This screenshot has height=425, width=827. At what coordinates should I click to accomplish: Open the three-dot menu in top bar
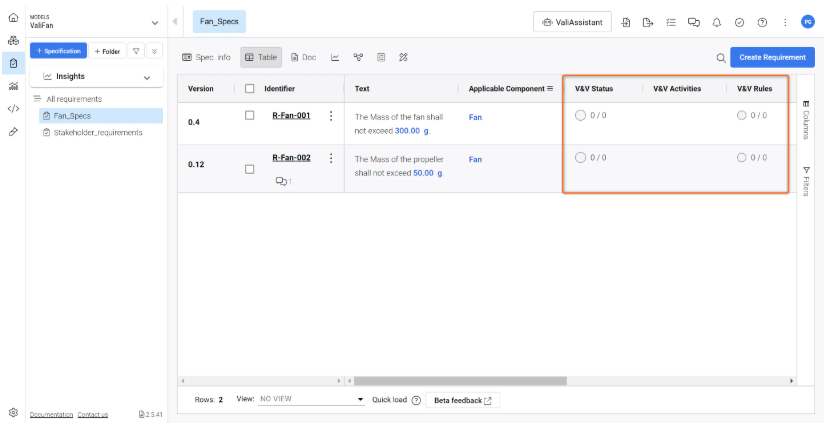point(785,22)
